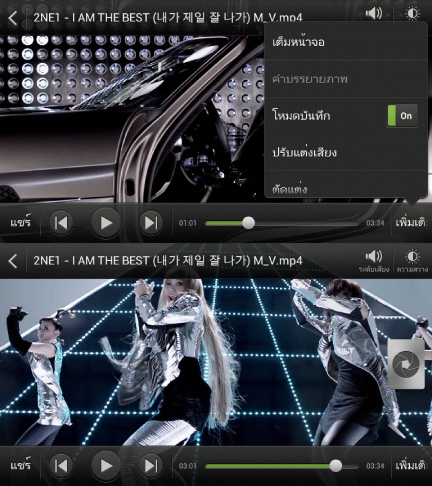The height and width of the screenshot is (486, 432).
Task: Click total time 03:34 in bottom player
Action: (x=375, y=466)
